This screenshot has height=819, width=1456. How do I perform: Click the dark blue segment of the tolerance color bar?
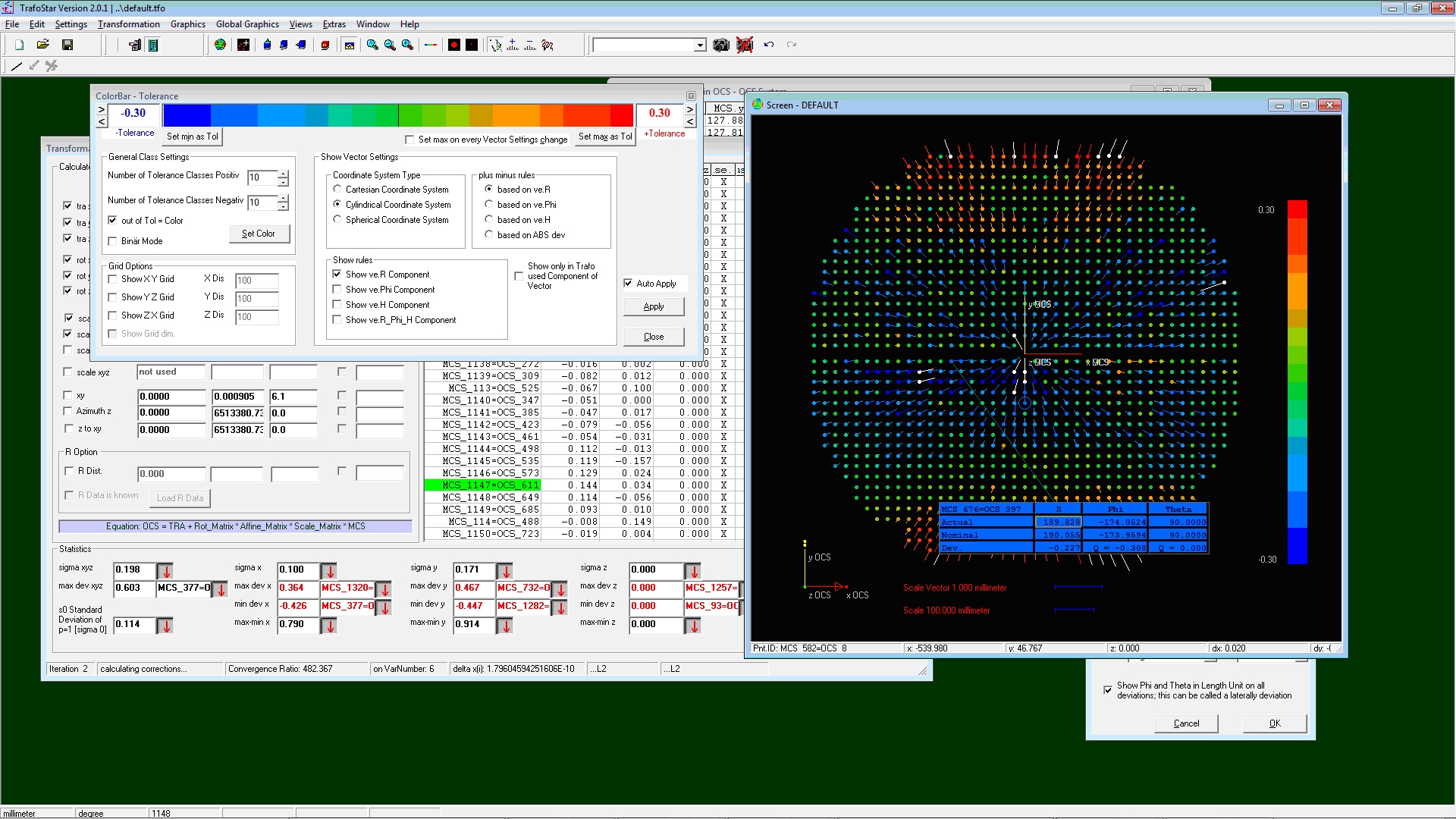187,115
